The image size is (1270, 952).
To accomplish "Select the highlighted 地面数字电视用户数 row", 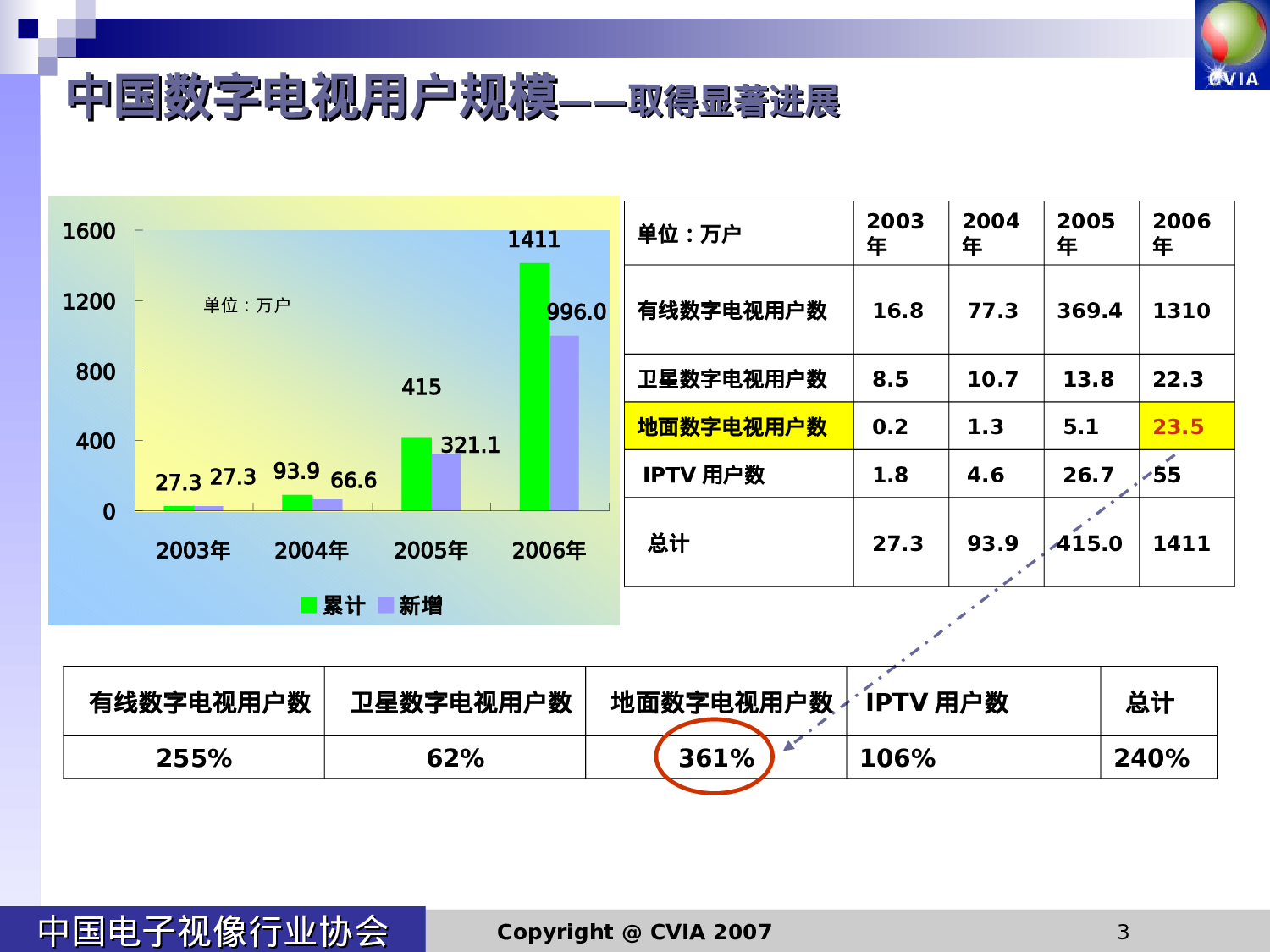I will [733, 426].
